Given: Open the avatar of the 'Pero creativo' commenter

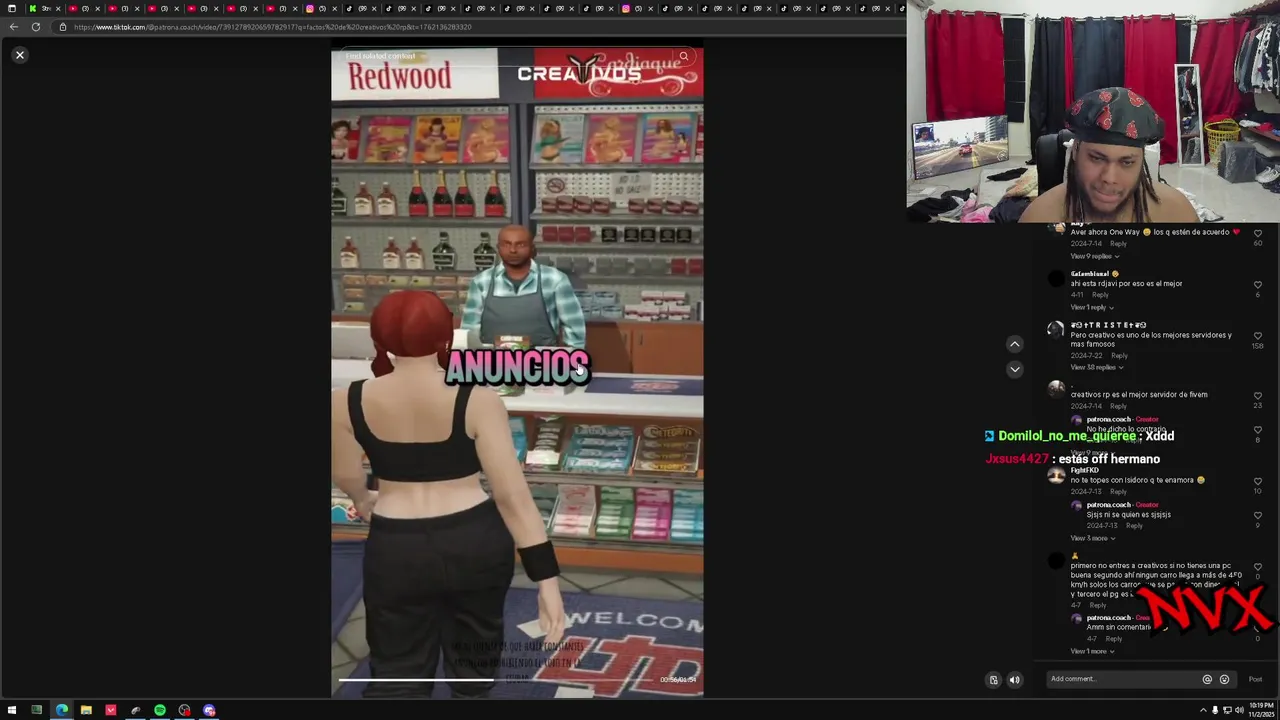Looking at the screenshot, I should [x=1056, y=329].
